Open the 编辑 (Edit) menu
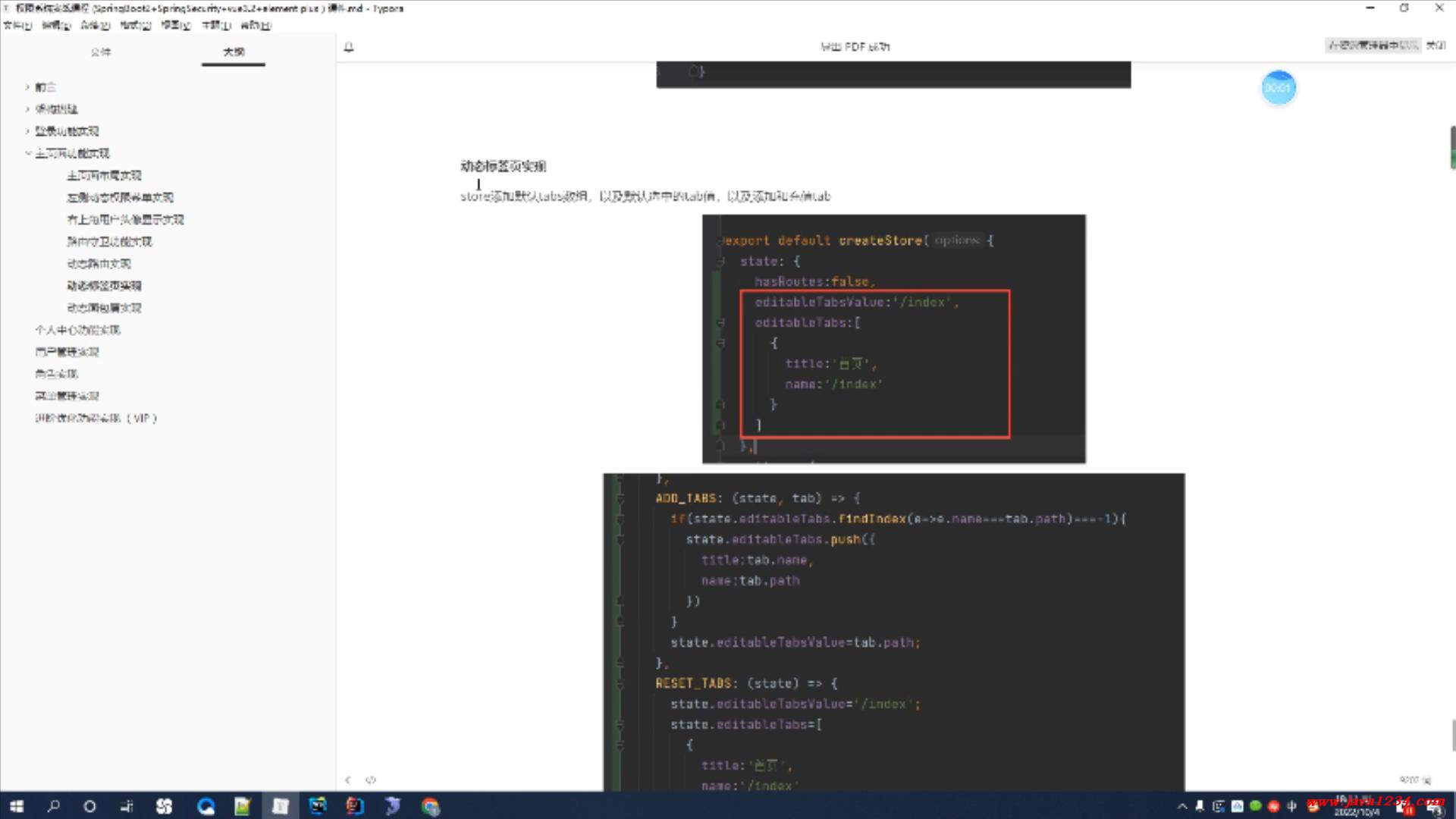This screenshot has width=1456, height=819. (x=56, y=25)
